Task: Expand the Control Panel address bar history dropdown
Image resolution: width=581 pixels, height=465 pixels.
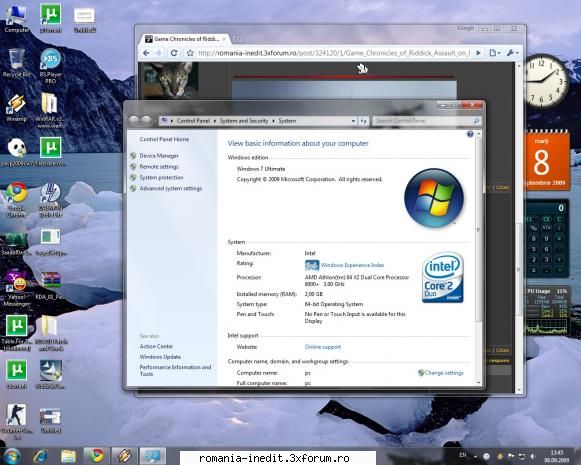Action: pos(353,121)
